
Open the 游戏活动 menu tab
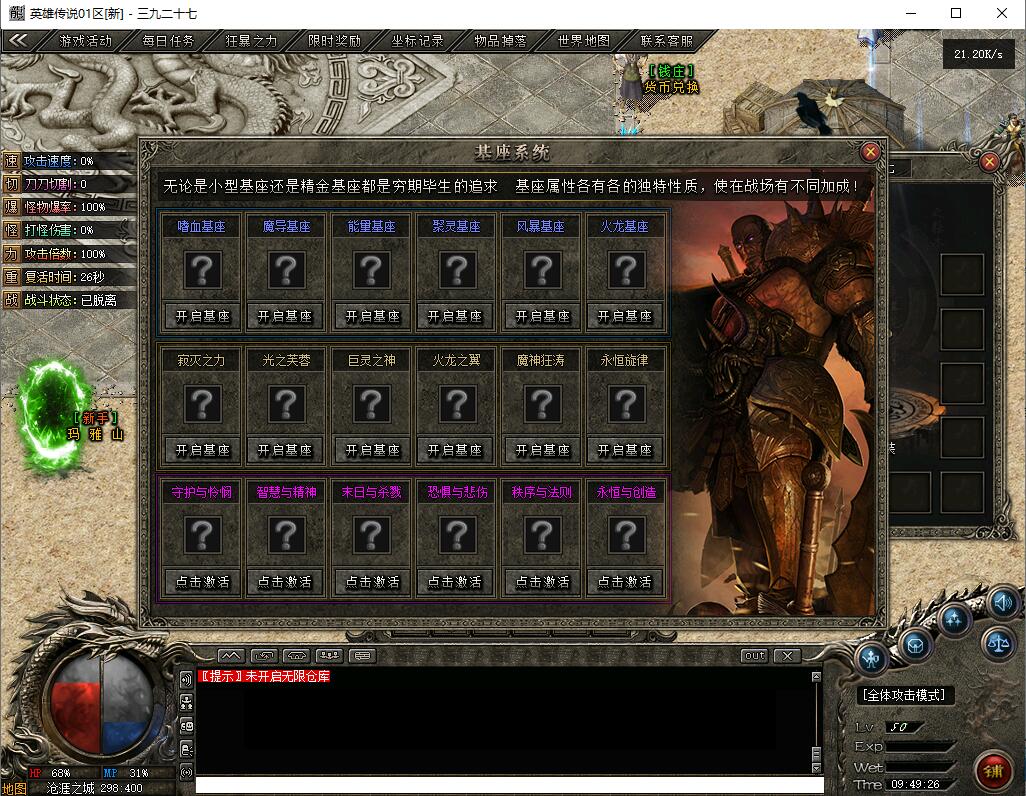coord(86,41)
